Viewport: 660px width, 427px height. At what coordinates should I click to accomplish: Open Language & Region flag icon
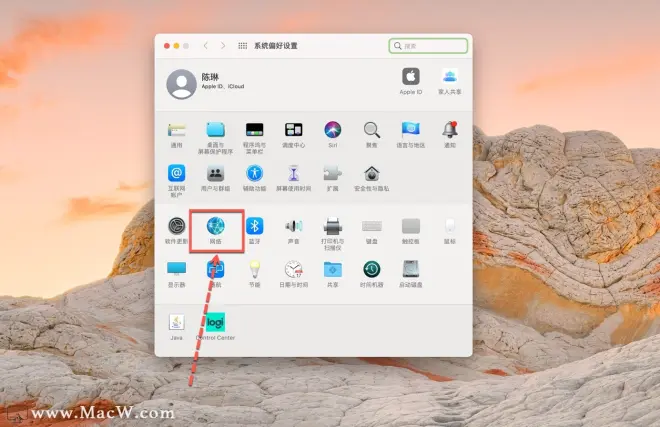click(410, 130)
